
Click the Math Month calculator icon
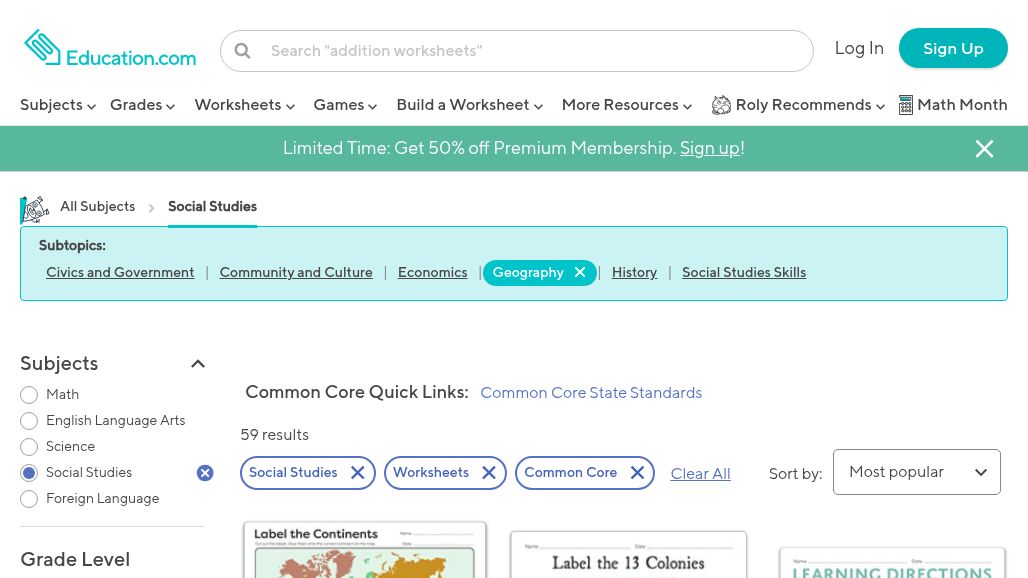906,104
